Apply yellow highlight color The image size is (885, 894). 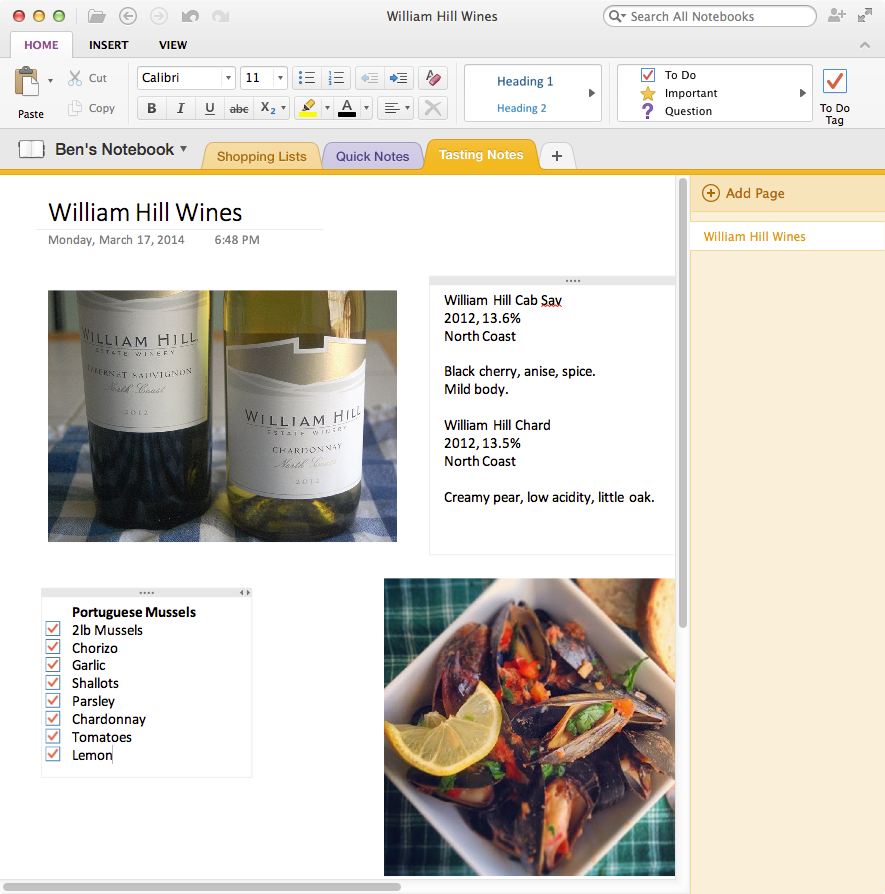coord(308,108)
